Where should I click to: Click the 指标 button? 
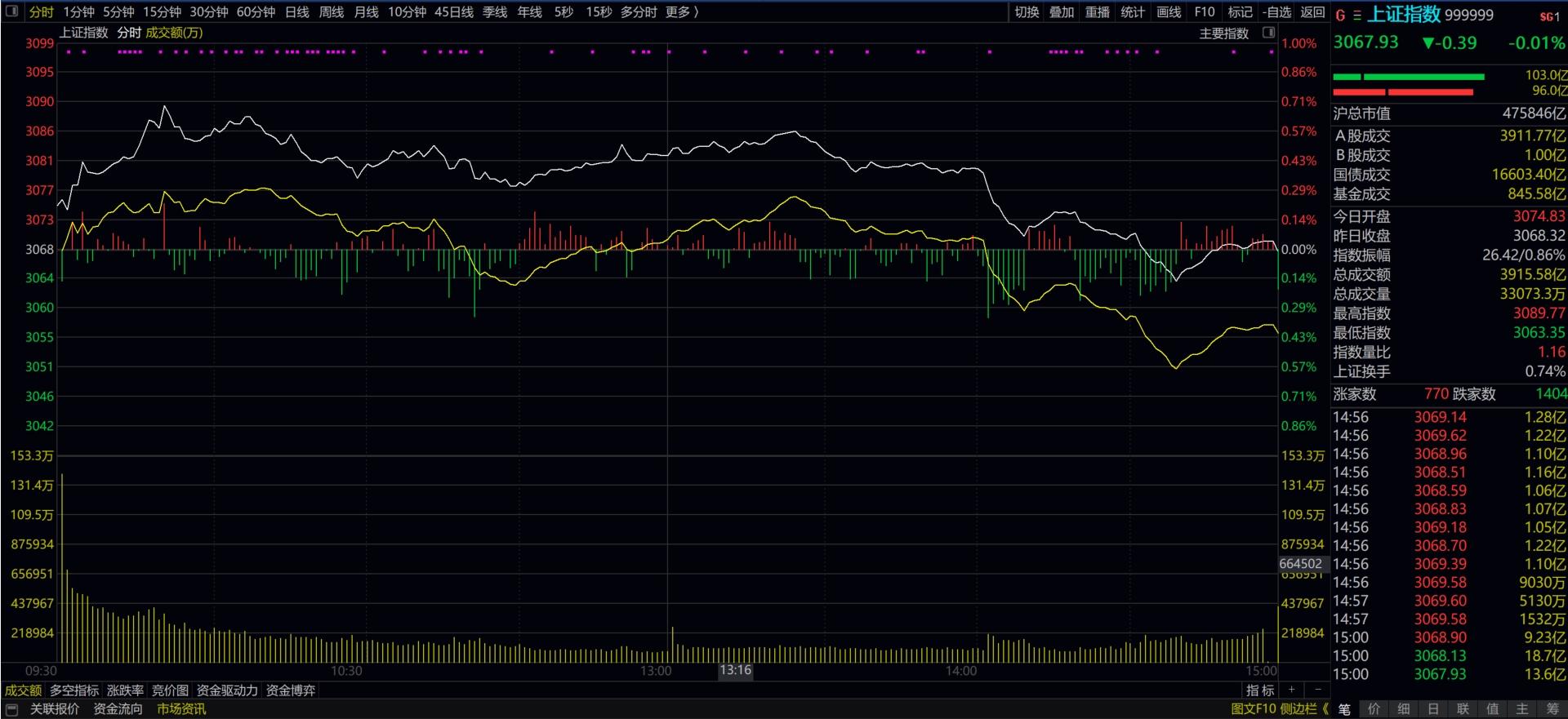[x=1260, y=690]
